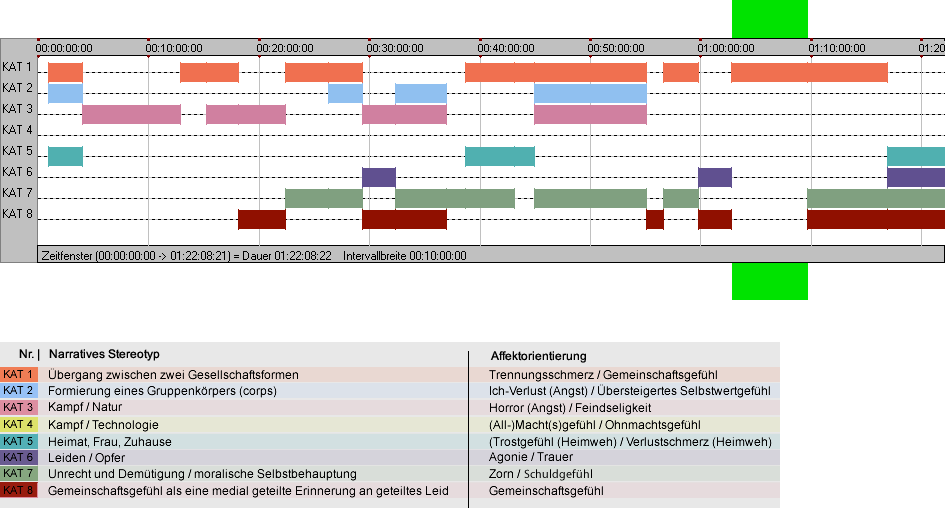Image resolution: width=945 pixels, height=530 pixels.
Task: Click the 00:00:00:00 time ruler label
Action: [64, 48]
